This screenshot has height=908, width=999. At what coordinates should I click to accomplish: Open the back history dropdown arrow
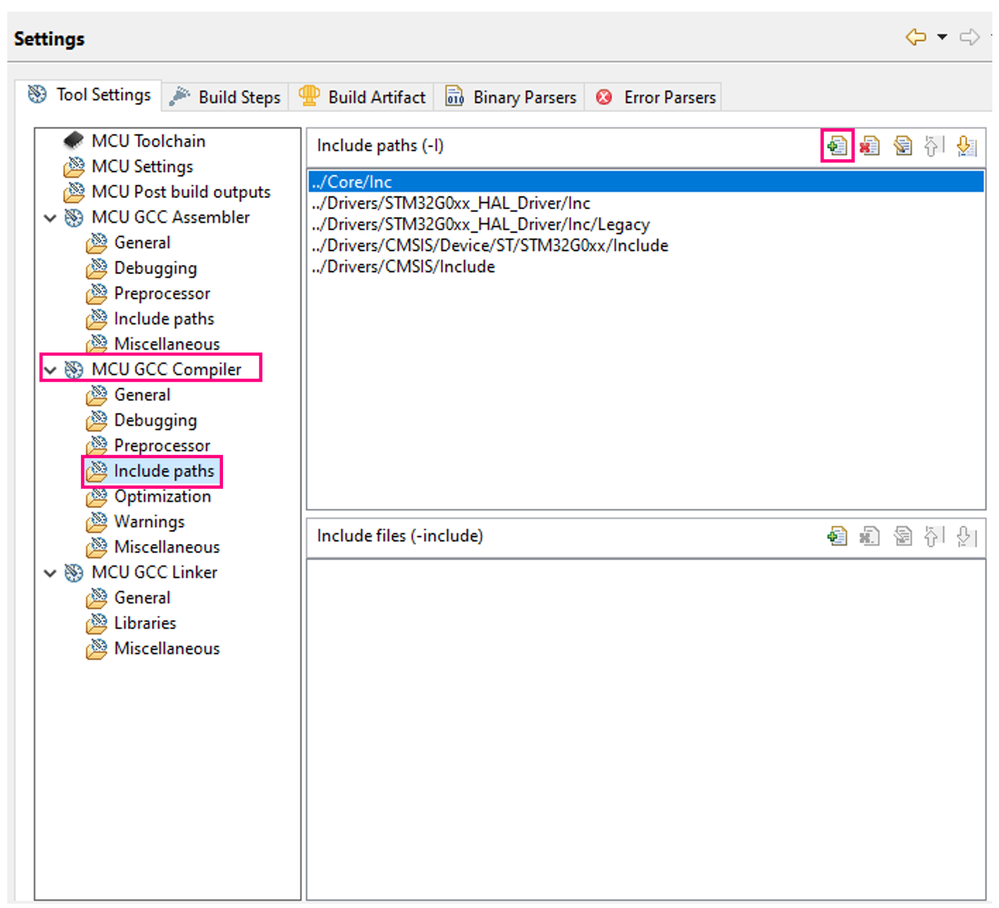click(942, 37)
